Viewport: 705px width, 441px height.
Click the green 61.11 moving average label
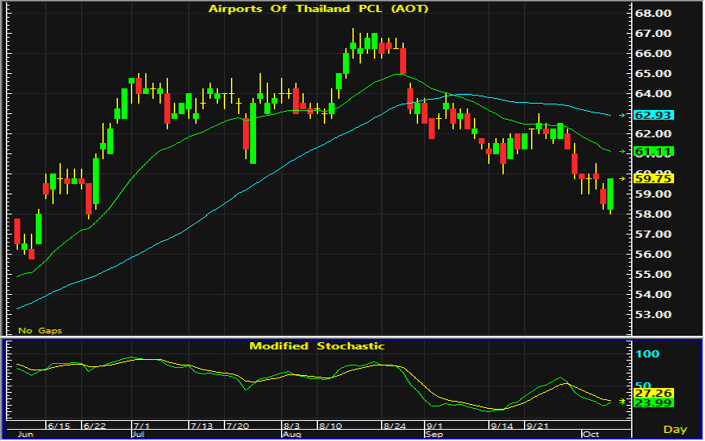click(654, 152)
